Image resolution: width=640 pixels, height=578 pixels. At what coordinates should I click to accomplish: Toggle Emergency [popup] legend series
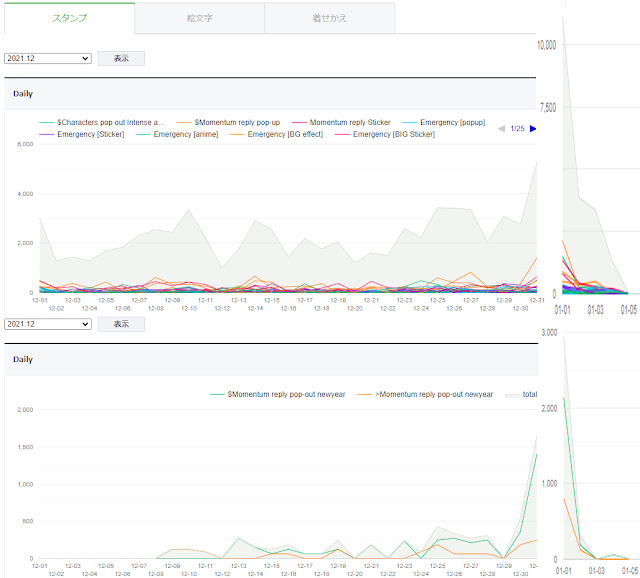coord(444,122)
